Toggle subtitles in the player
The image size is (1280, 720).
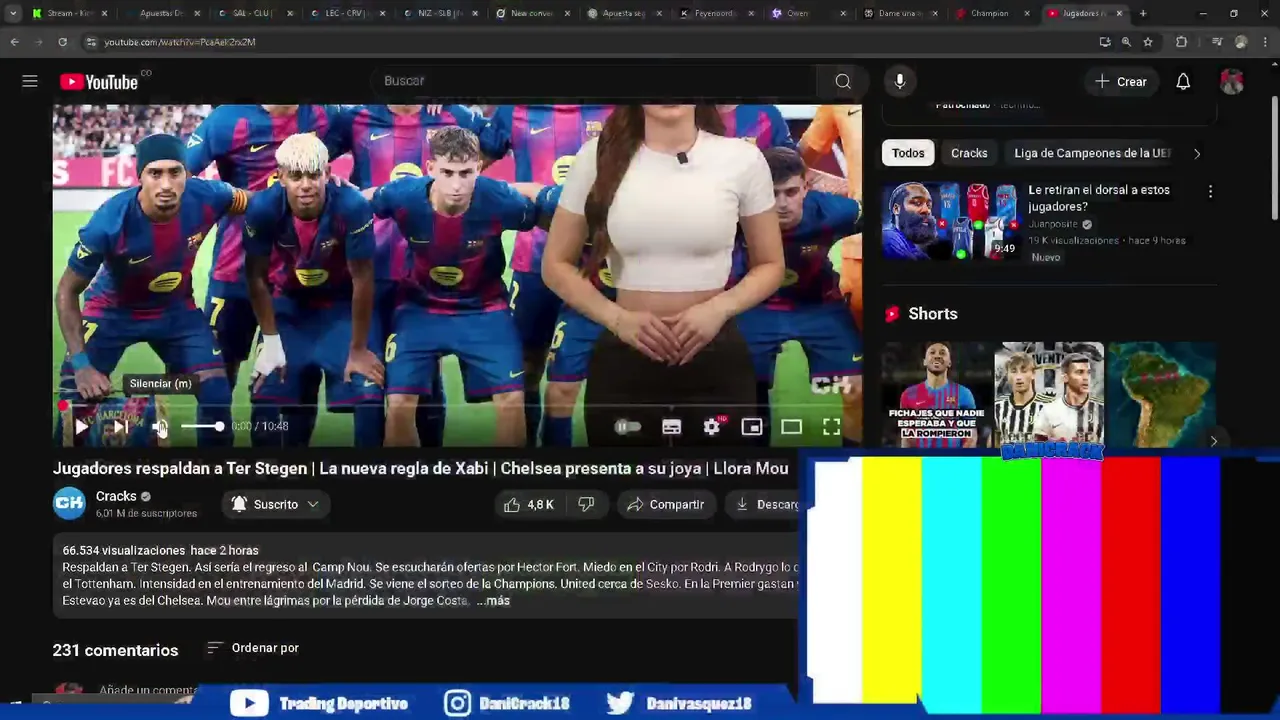click(x=672, y=427)
